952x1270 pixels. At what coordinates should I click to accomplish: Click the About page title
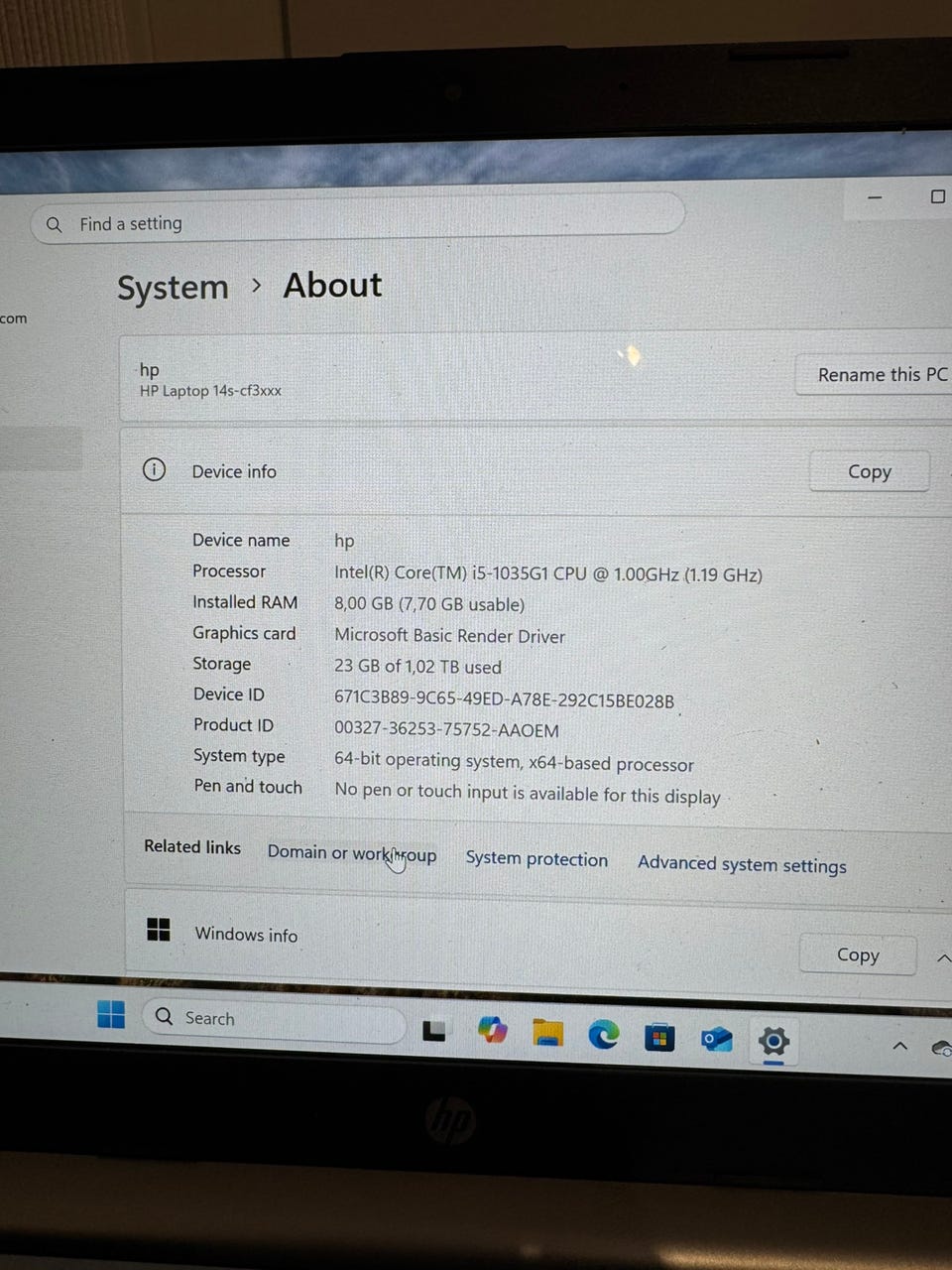pyautogui.click(x=332, y=286)
